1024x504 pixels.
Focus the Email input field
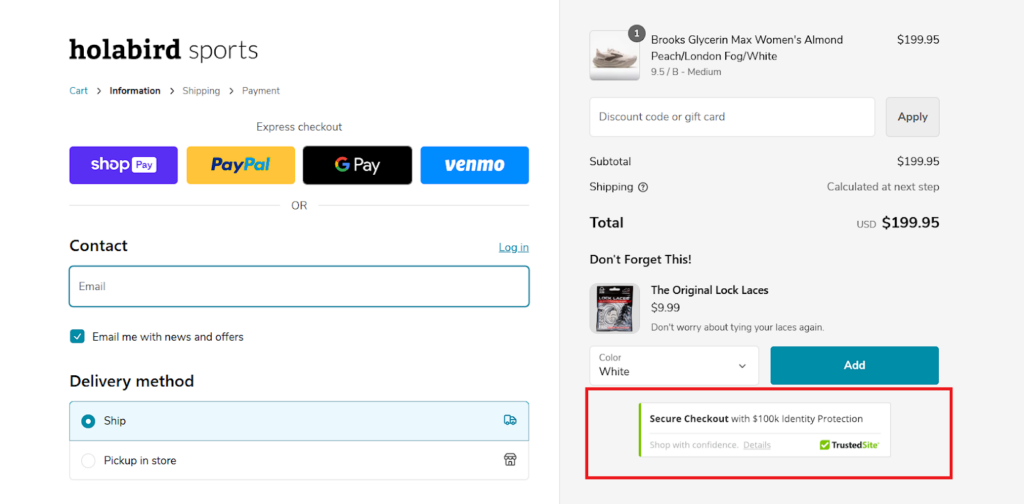point(299,286)
